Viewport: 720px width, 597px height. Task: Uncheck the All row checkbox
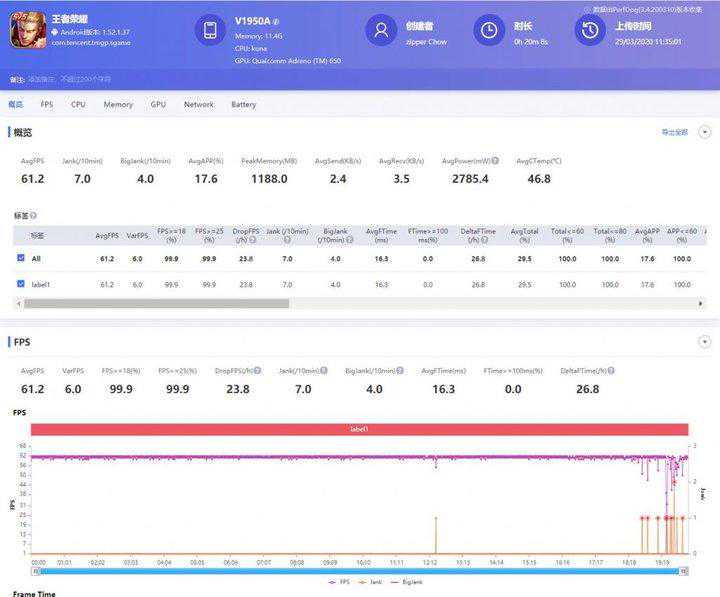click(22, 259)
